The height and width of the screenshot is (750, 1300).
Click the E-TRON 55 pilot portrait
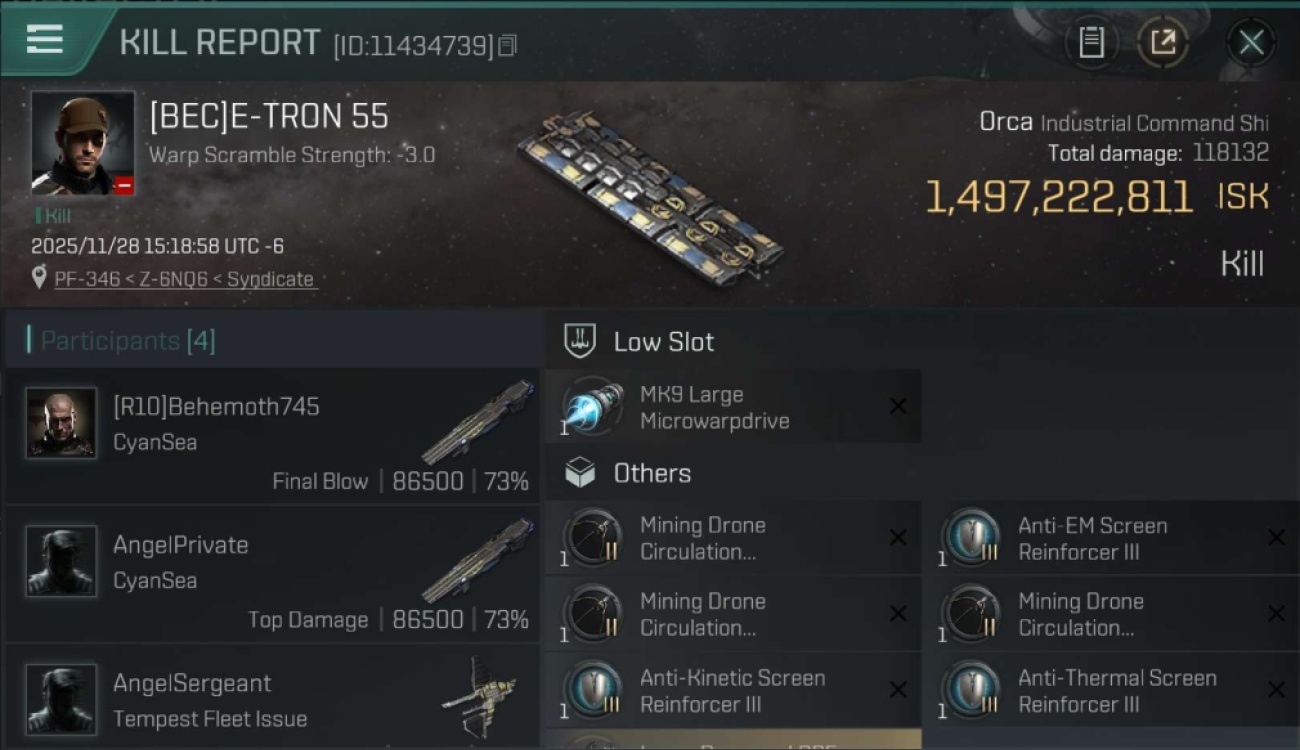click(83, 143)
